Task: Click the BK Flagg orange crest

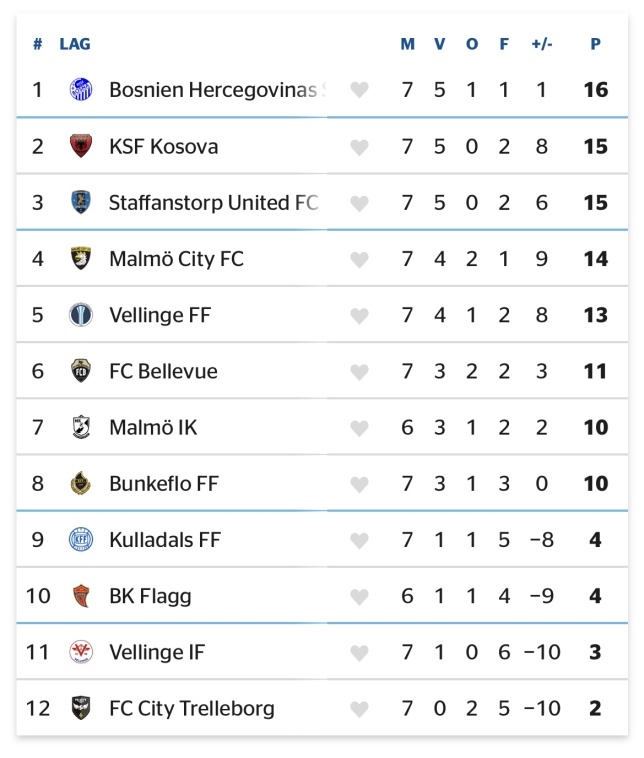Action: (81, 596)
